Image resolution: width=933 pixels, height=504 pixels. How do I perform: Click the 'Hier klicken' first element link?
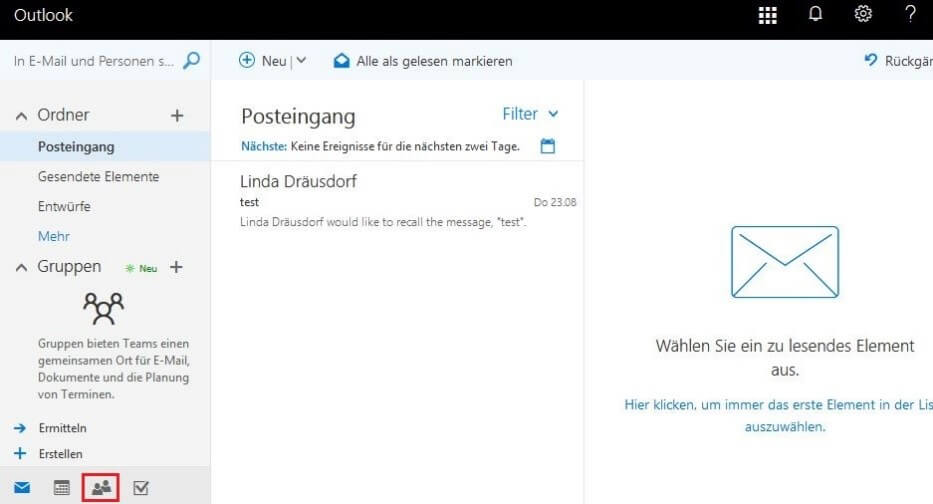[x=779, y=415]
